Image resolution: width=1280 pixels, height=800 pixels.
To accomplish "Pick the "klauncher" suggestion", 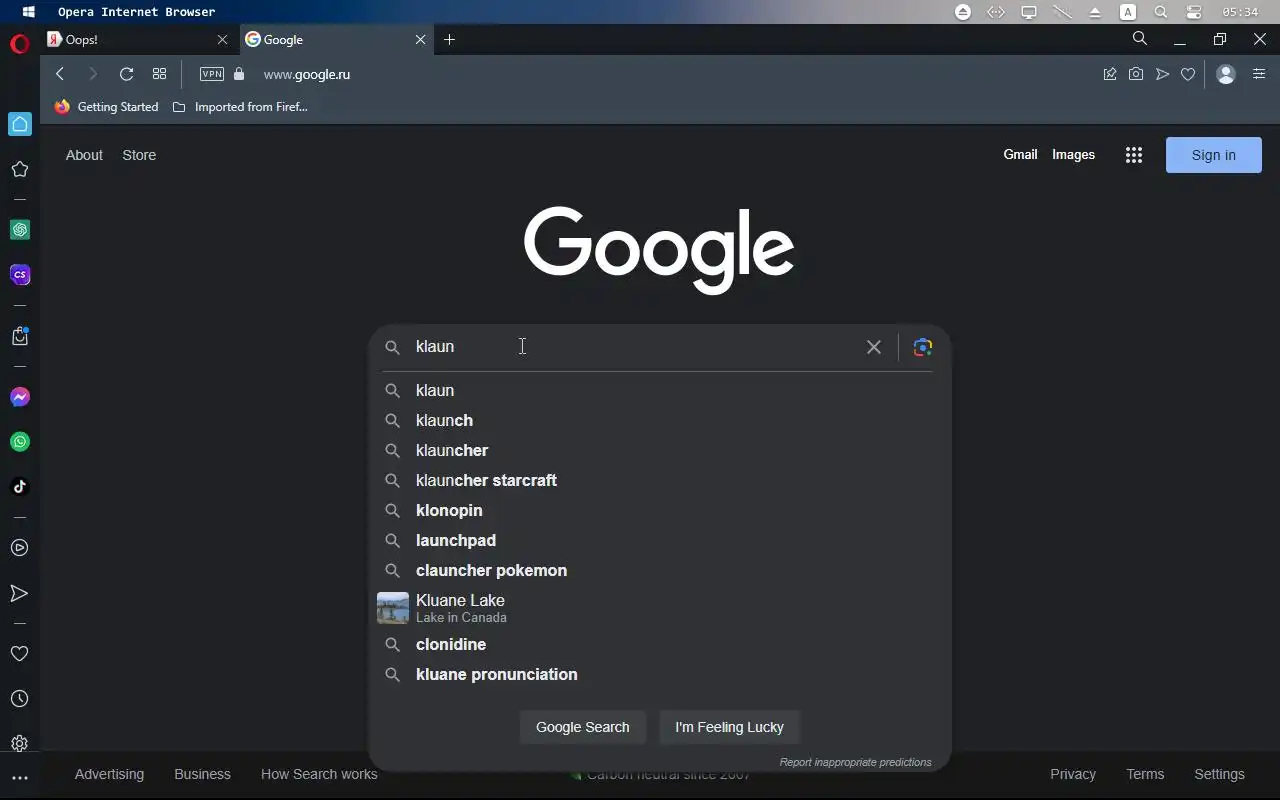I will point(660,450).
